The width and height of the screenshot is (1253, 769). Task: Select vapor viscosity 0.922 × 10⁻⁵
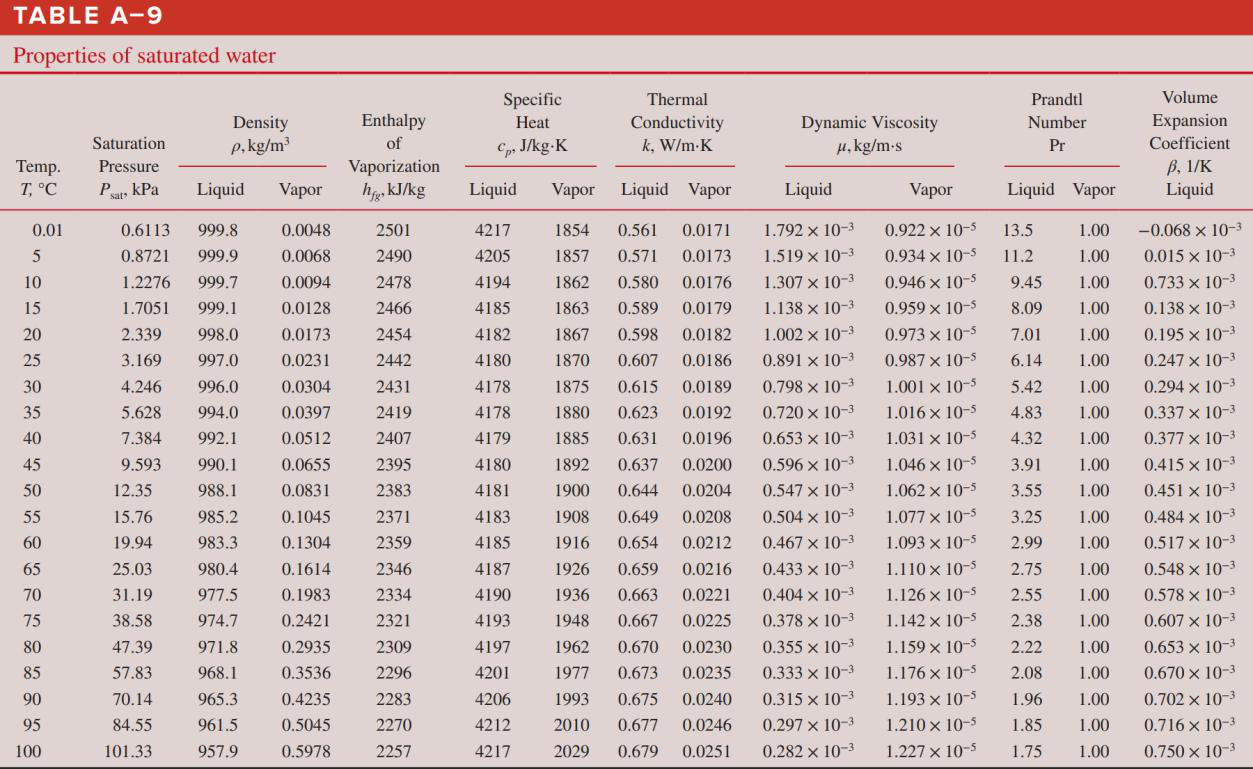[930, 231]
